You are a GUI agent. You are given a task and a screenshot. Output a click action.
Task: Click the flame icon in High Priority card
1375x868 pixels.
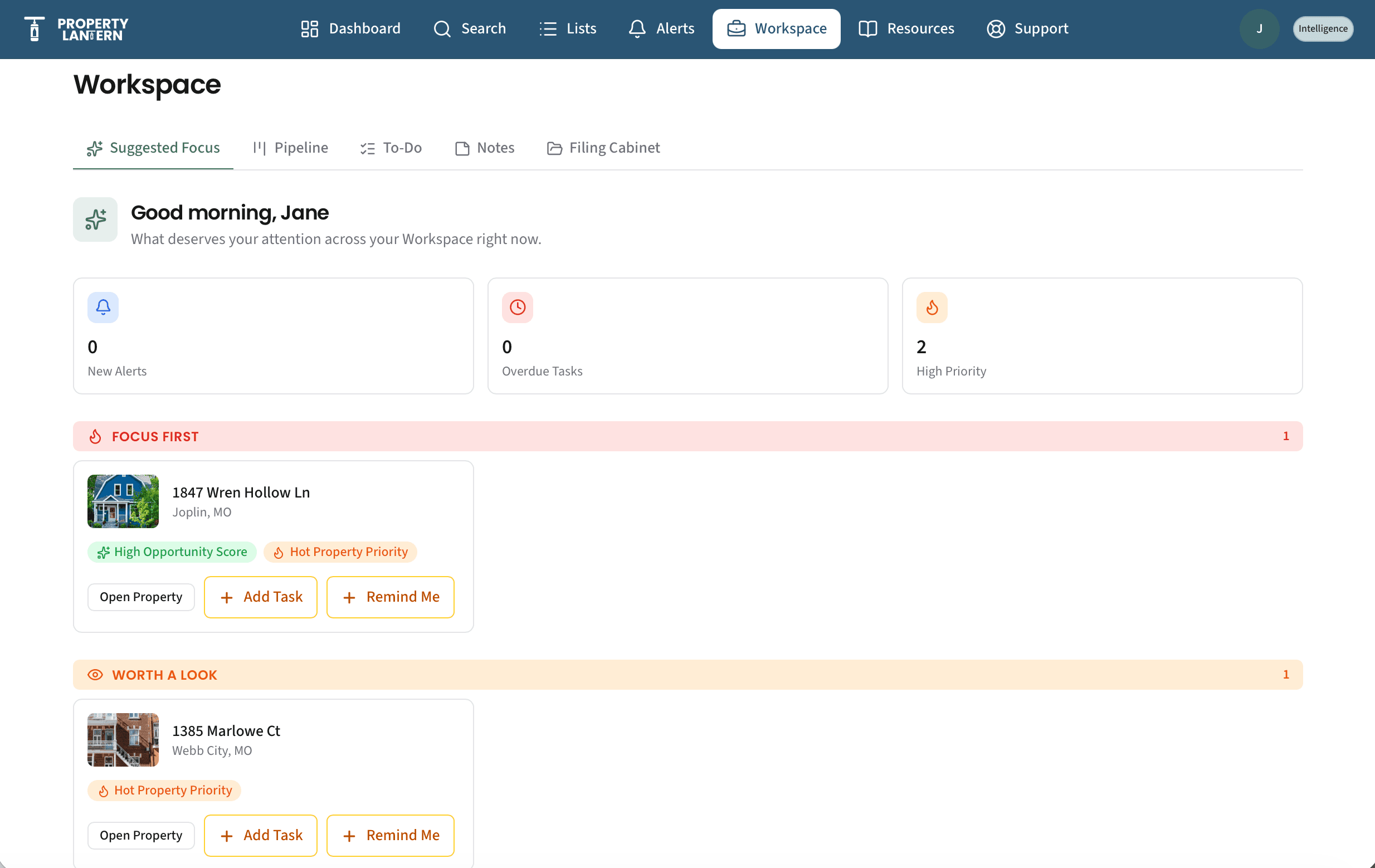click(x=932, y=307)
